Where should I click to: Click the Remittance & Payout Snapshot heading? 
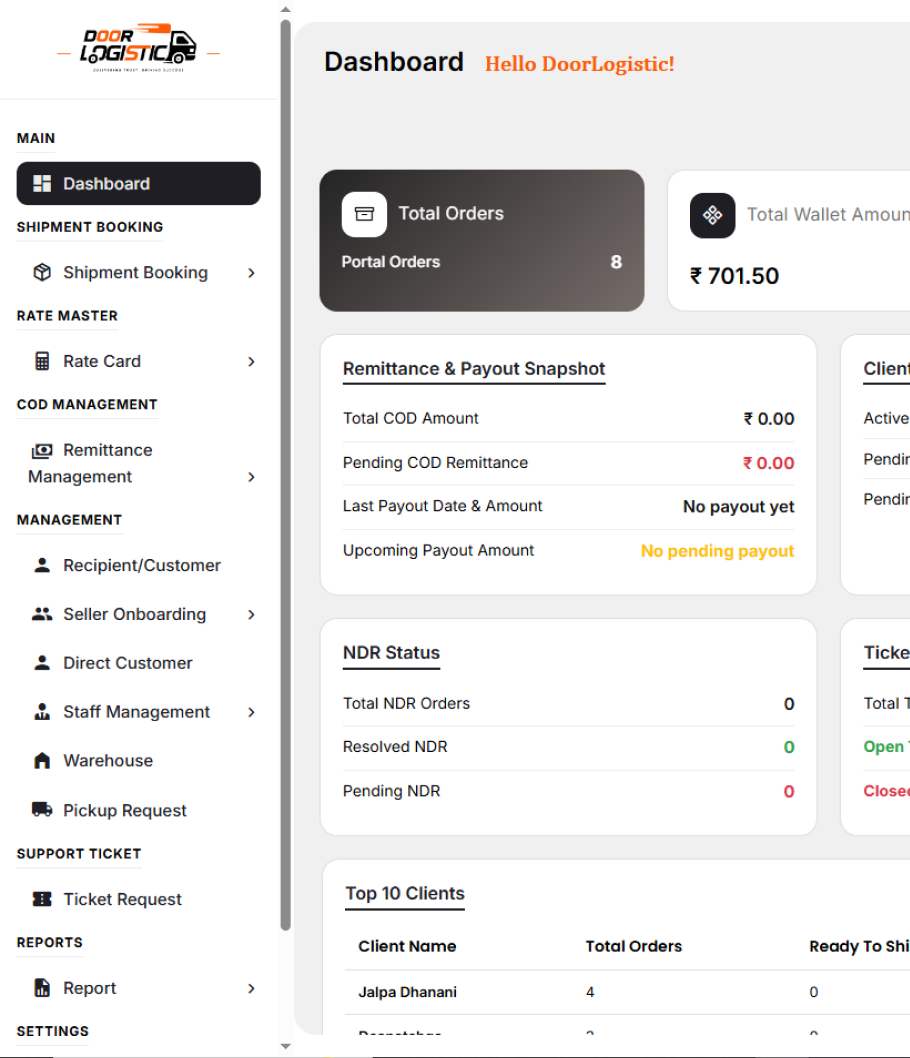[x=474, y=369]
